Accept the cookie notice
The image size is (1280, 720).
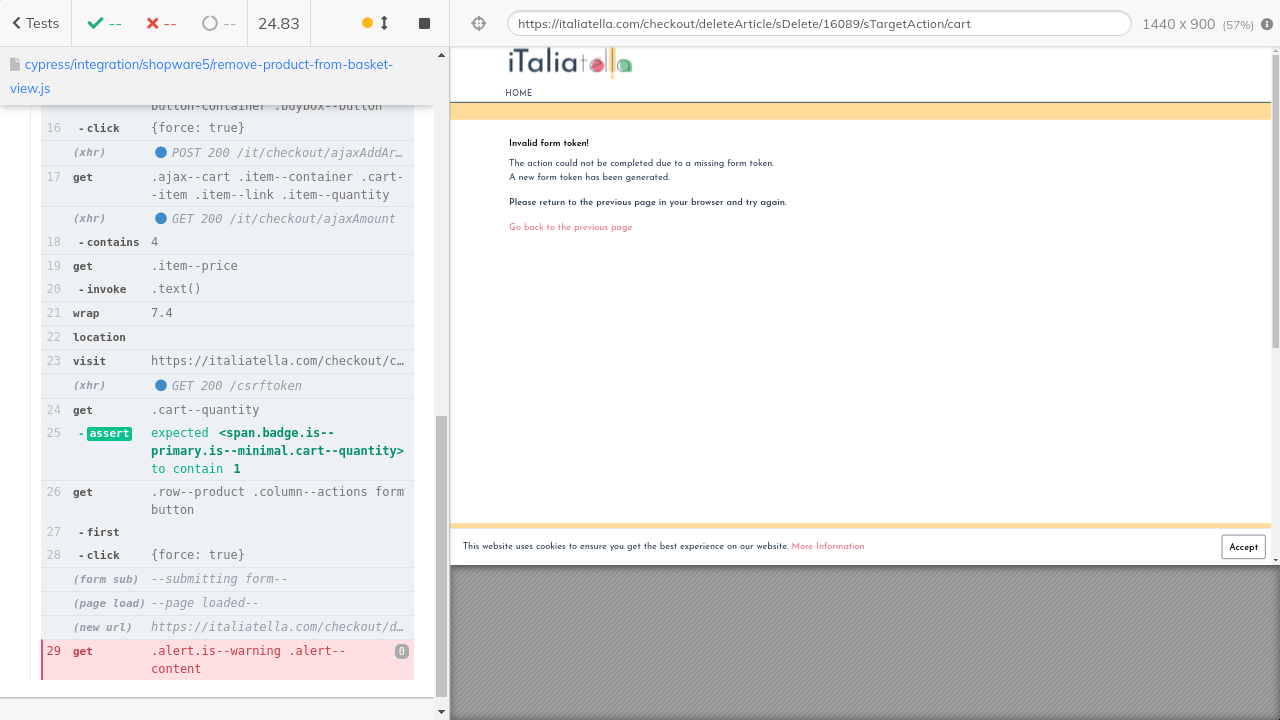[1243, 547]
